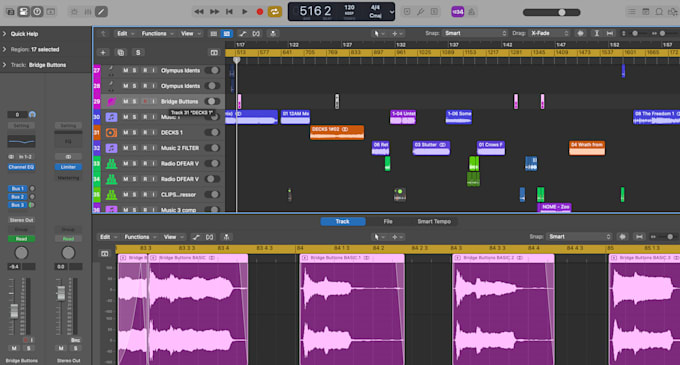Viewport: 680px width, 365px height.
Task: Click the red Record button
Action: [x=260, y=12]
